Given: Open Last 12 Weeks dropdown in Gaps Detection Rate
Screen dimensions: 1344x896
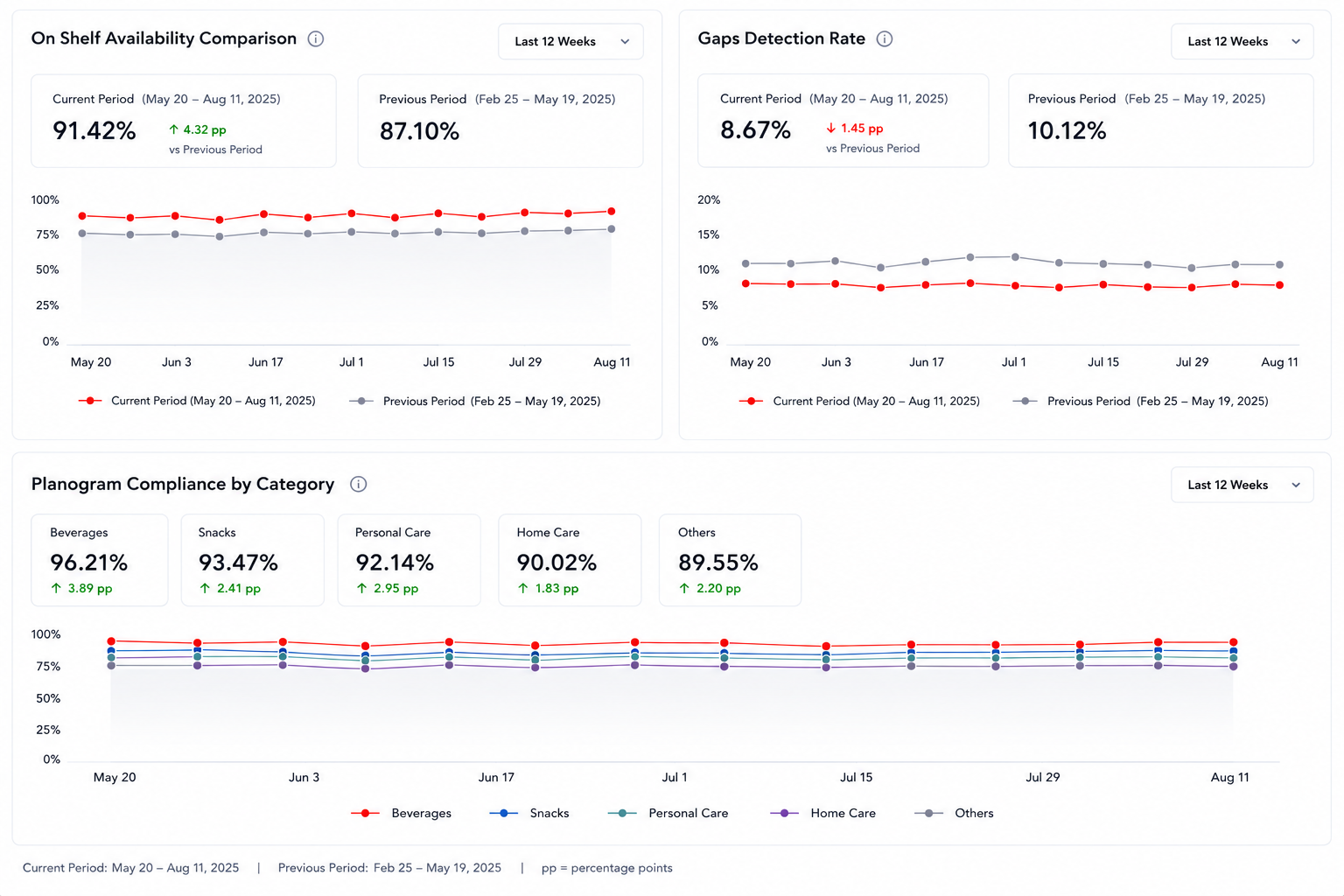Looking at the screenshot, I should click(1242, 41).
